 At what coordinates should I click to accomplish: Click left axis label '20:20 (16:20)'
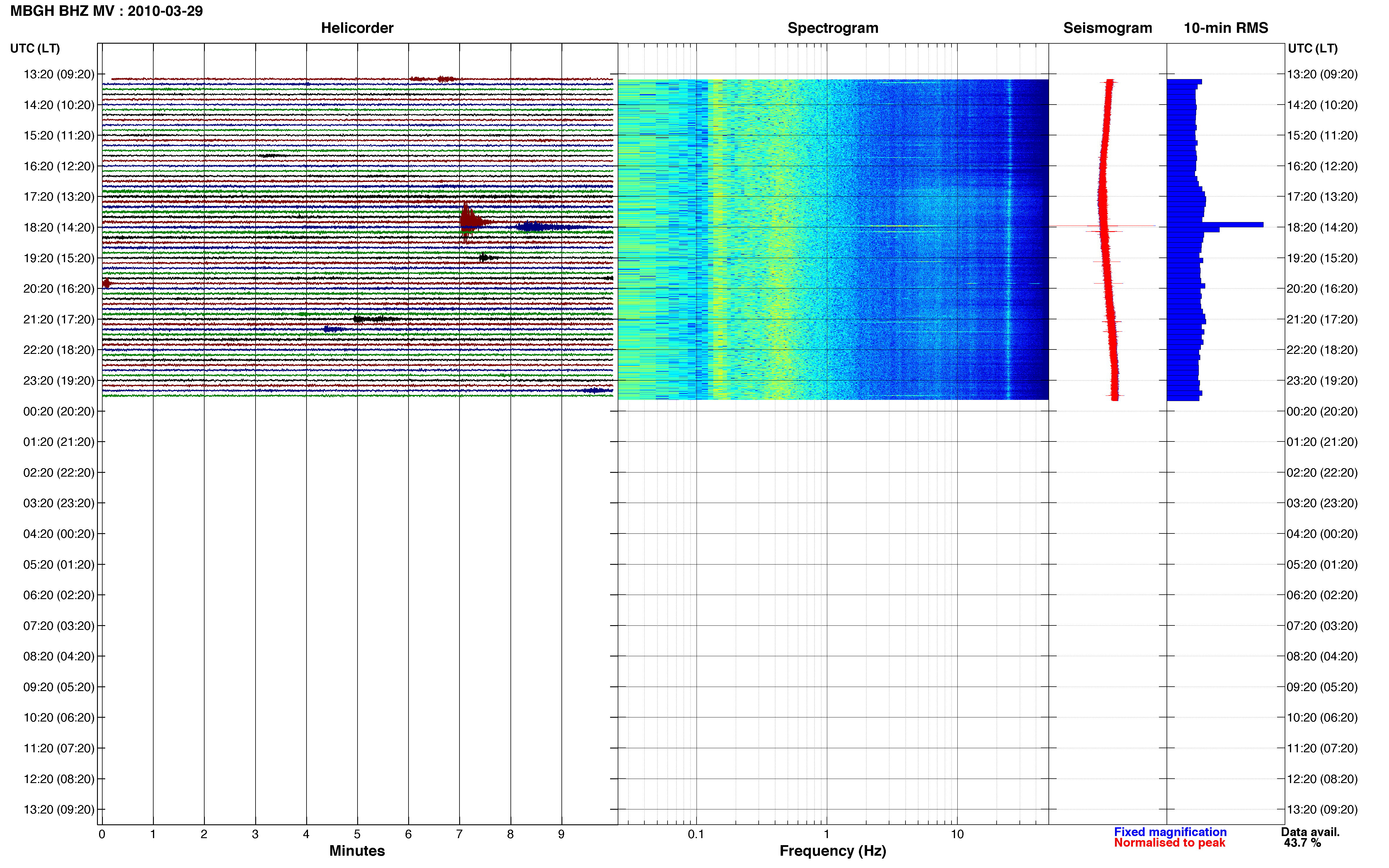pos(59,289)
